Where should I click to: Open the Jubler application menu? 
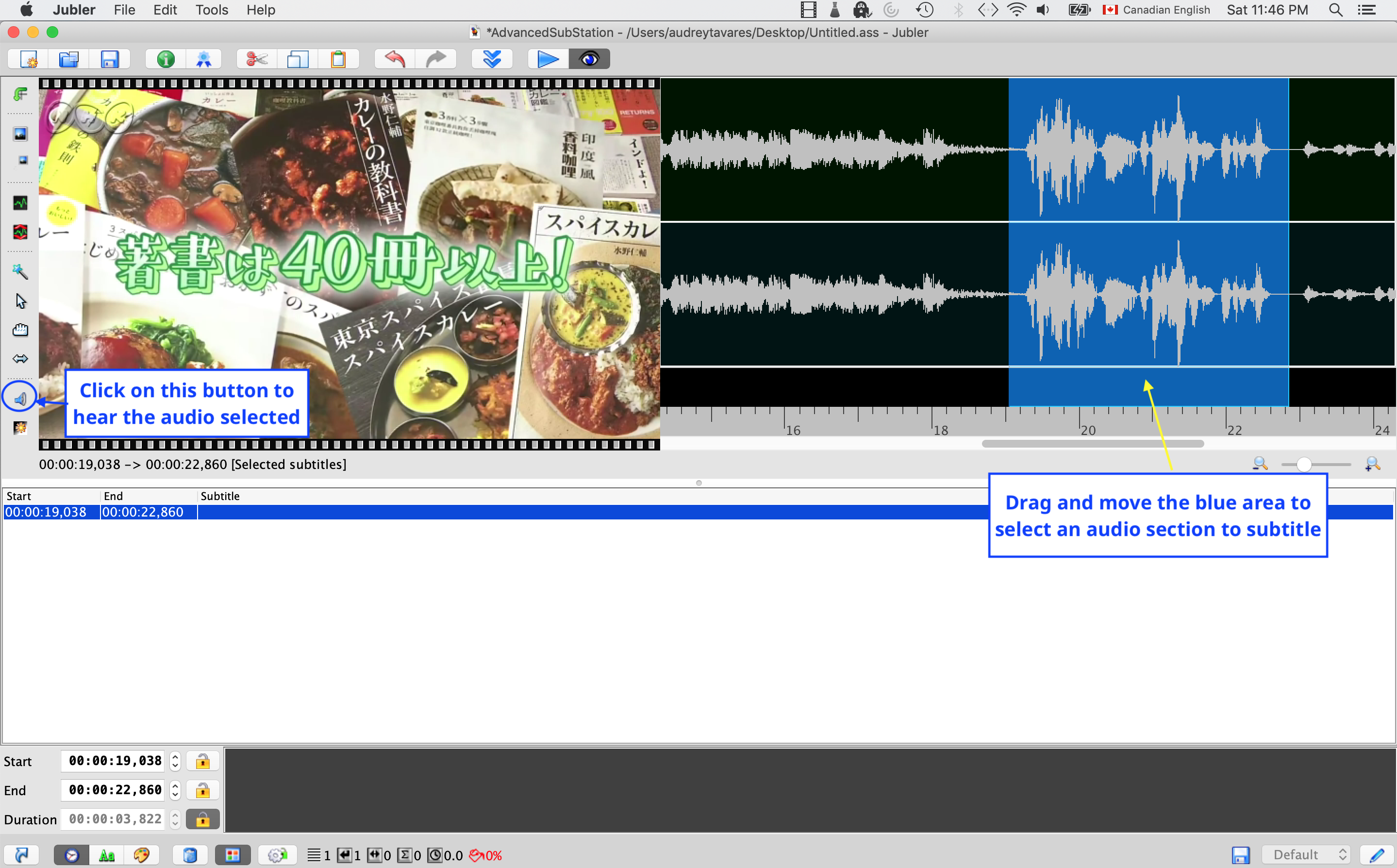74,10
